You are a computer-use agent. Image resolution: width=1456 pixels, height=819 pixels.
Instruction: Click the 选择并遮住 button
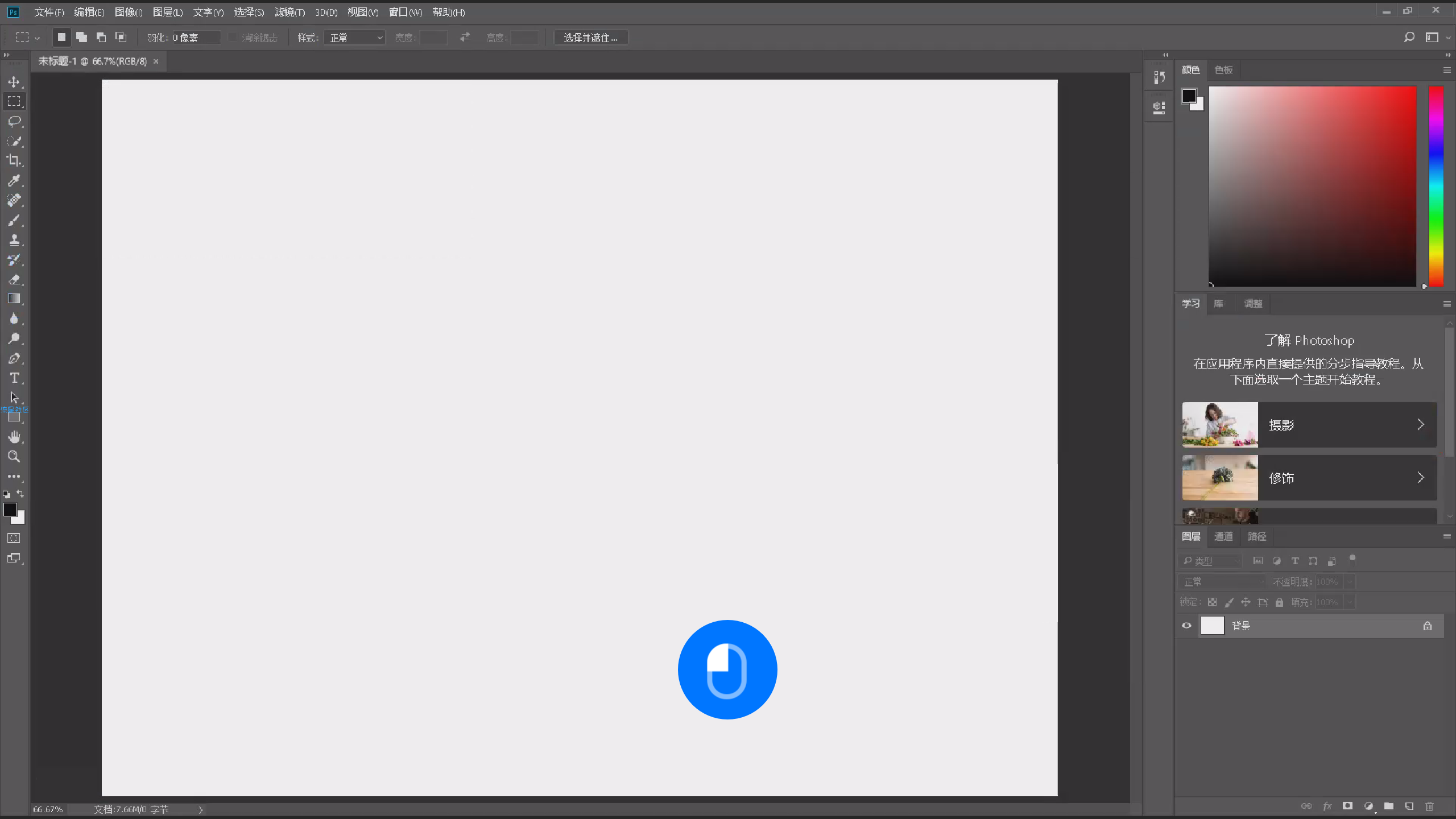click(591, 38)
